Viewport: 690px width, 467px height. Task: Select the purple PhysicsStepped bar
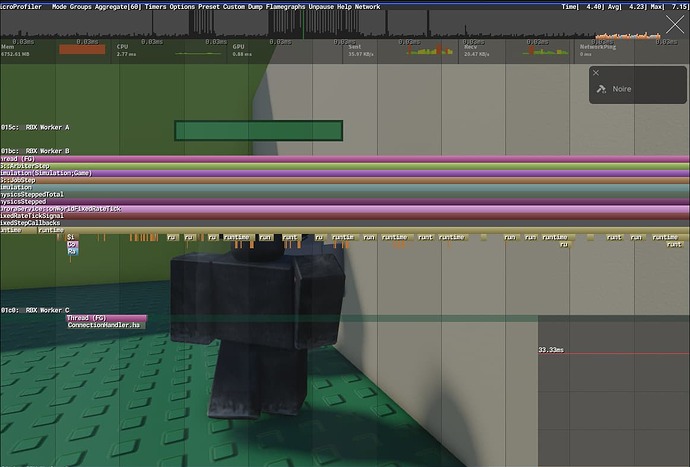[x=345, y=201]
